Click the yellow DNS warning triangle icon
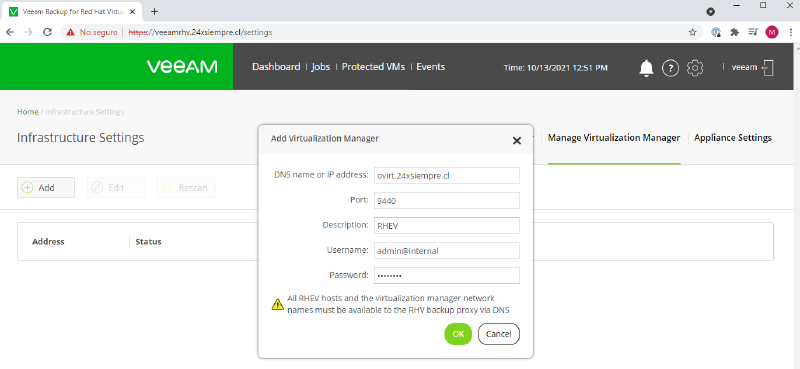 coord(278,305)
